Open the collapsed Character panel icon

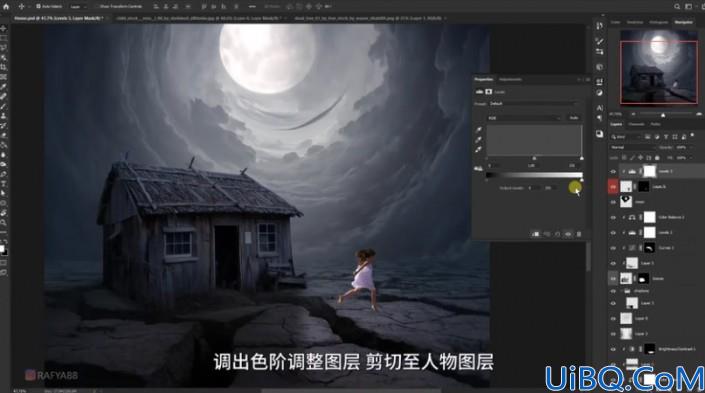pyautogui.click(x=599, y=108)
